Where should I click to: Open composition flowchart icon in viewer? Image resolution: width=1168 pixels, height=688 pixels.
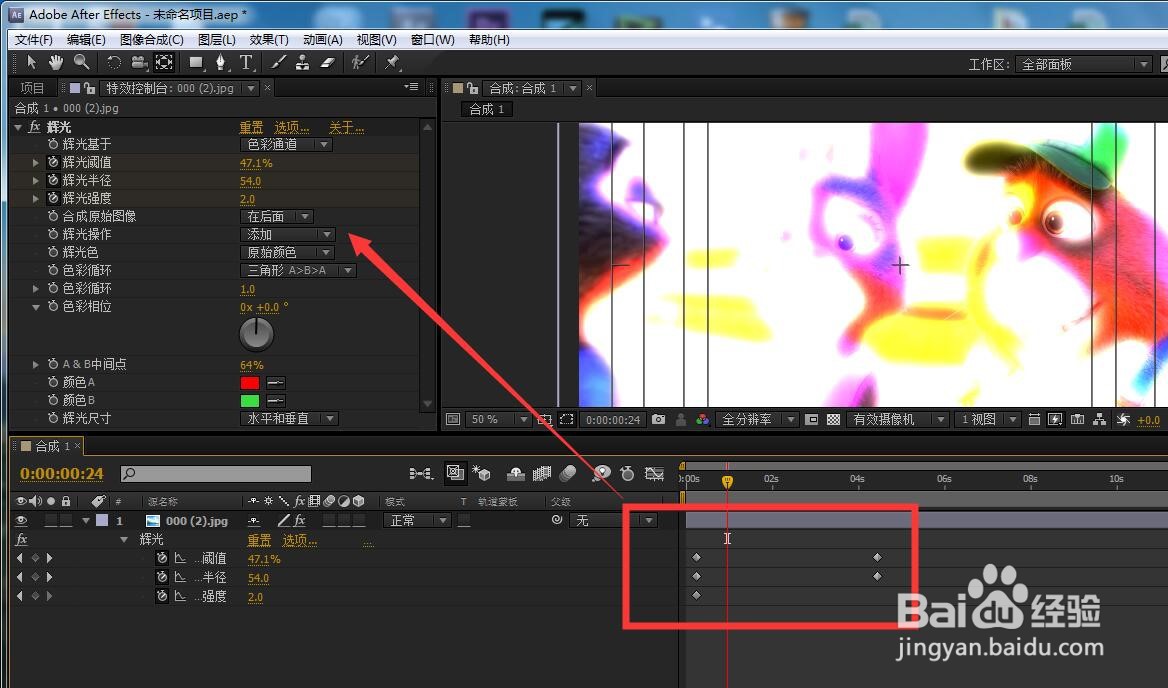coord(1099,419)
